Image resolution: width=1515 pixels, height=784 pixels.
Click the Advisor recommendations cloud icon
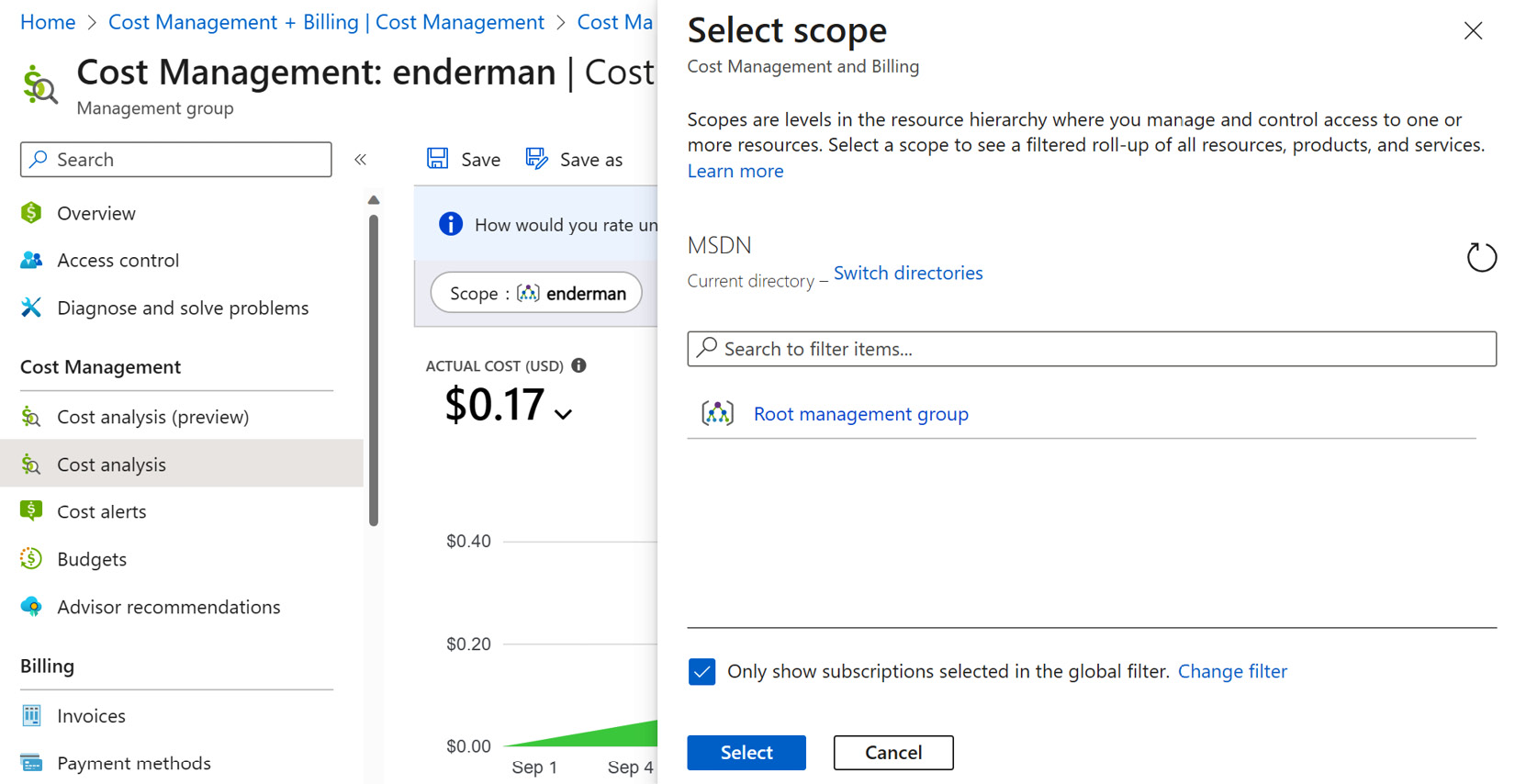tap(31, 607)
